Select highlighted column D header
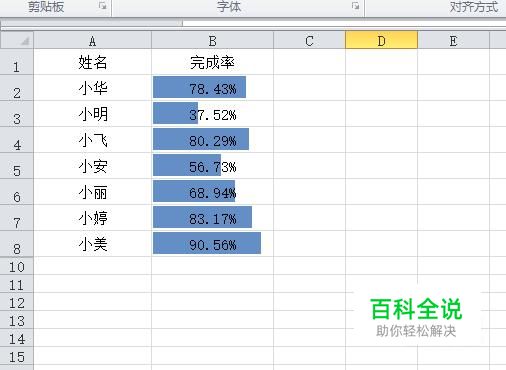 pyautogui.click(x=382, y=40)
